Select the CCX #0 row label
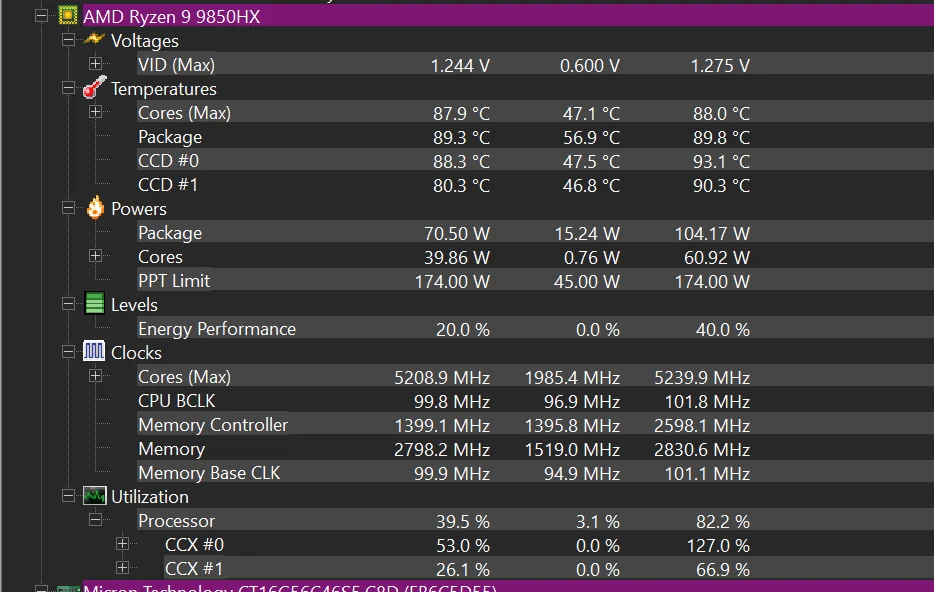The image size is (934, 592). [x=194, y=545]
